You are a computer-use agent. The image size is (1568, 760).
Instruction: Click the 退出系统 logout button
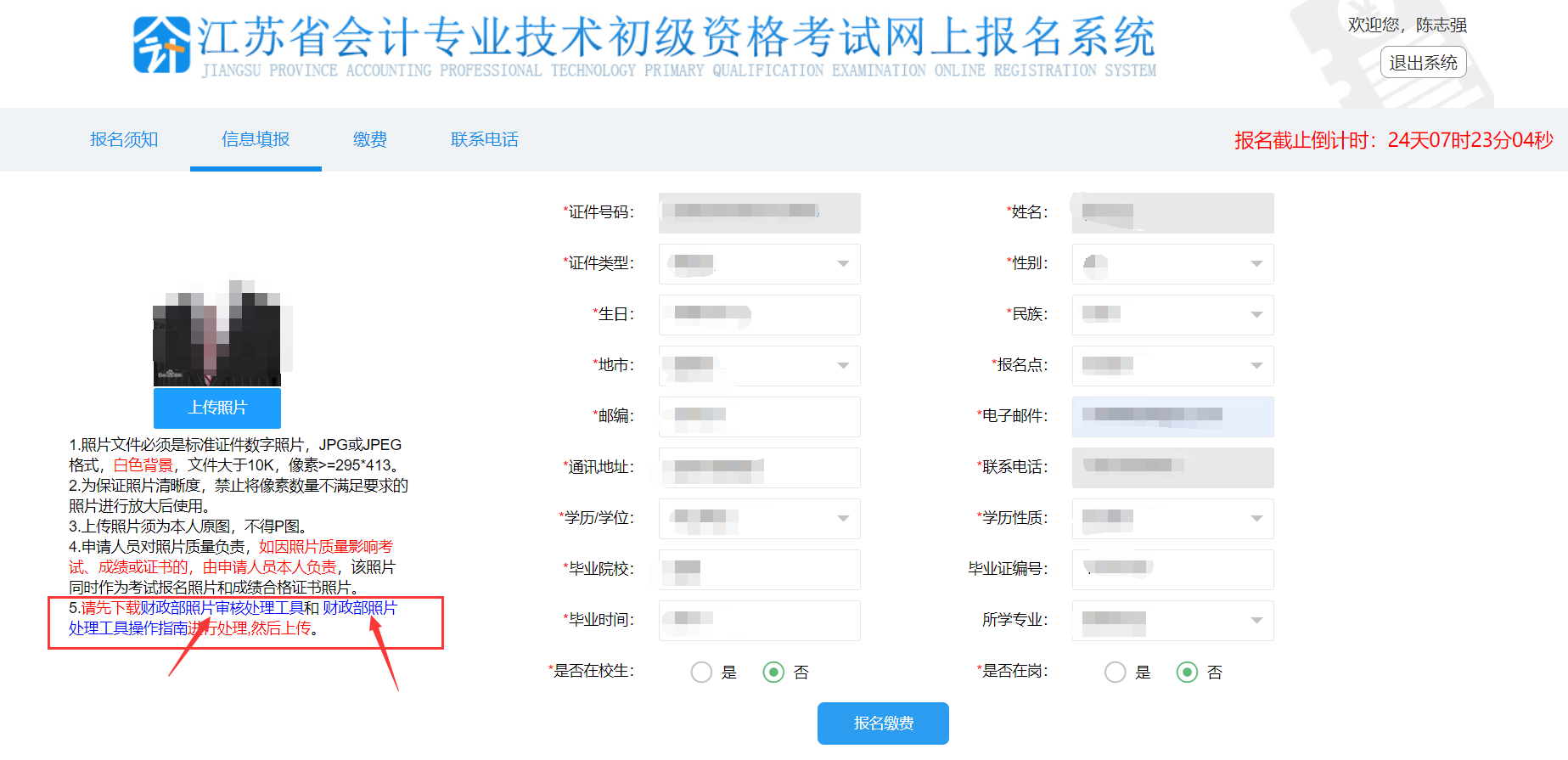1423,63
